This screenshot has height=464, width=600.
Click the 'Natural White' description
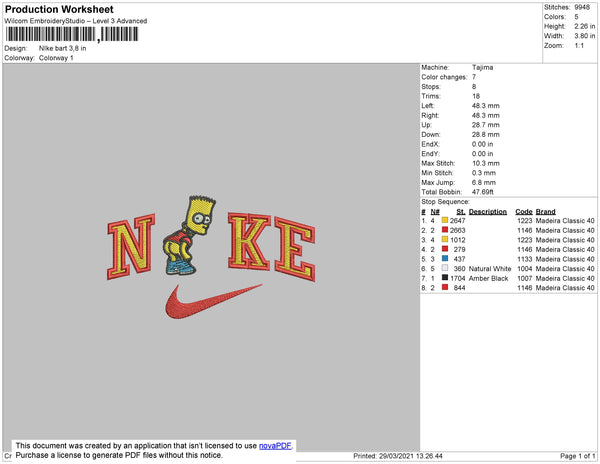[x=490, y=269]
